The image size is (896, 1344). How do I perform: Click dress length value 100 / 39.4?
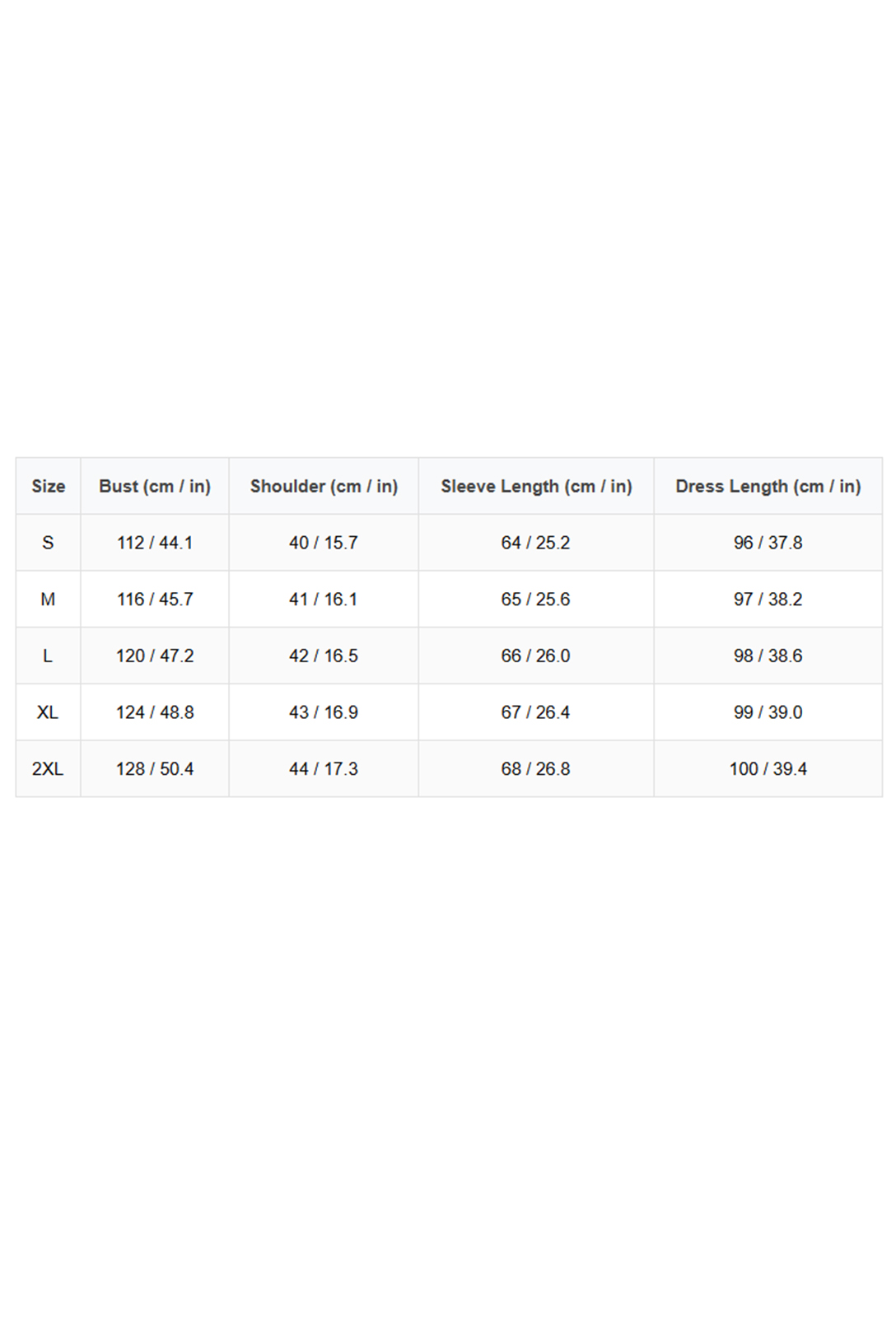pyautogui.click(x=768, y=768)
